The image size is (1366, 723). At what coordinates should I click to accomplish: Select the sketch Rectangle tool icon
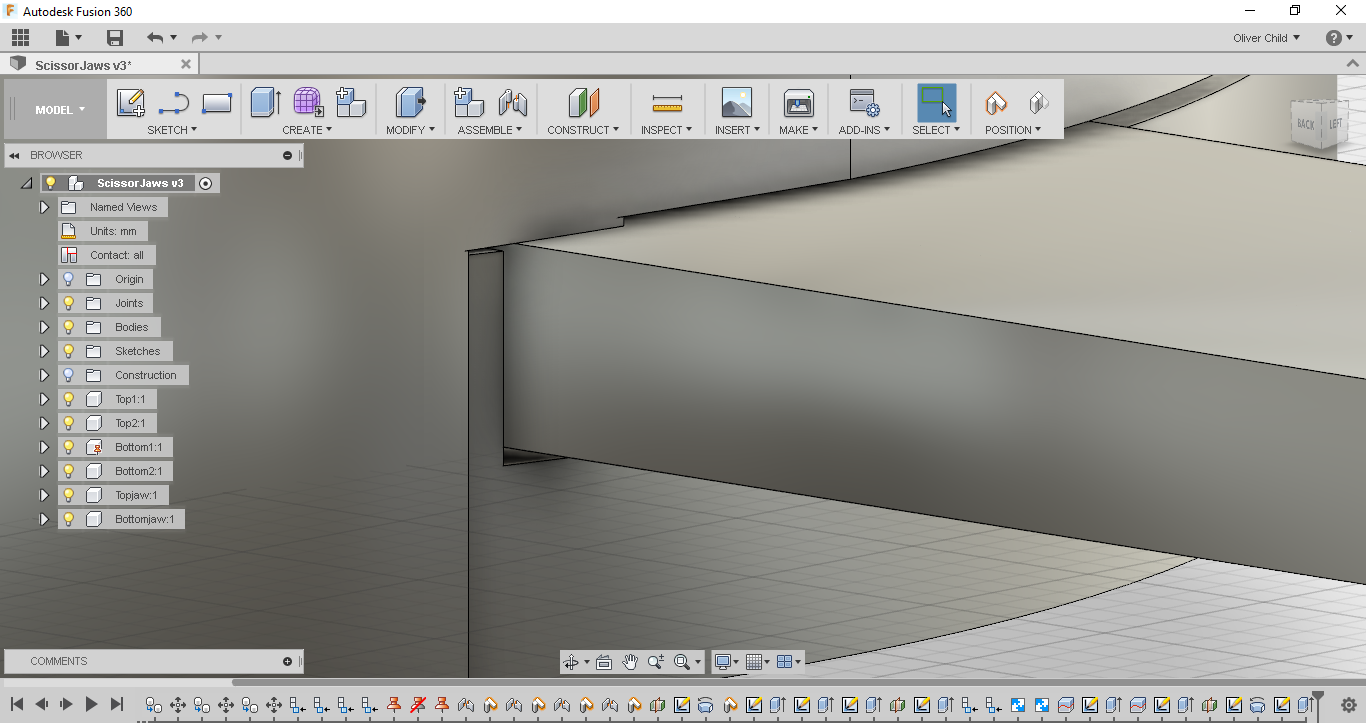(217, 103)
